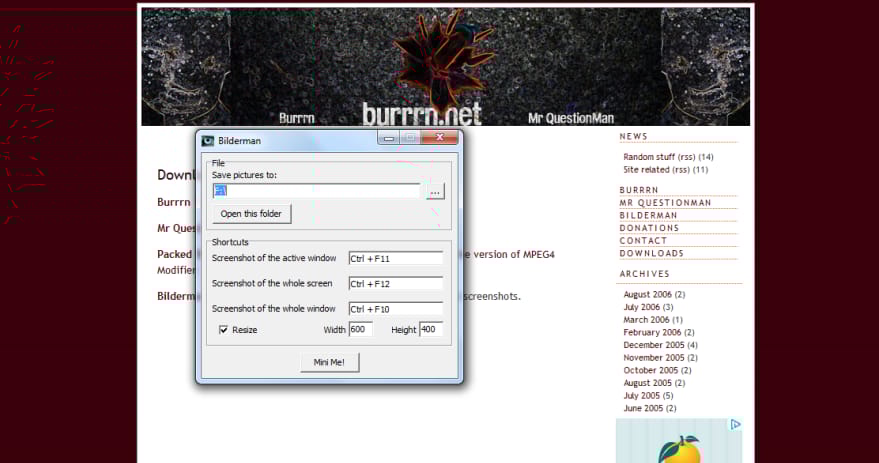Viewport: 879px width, 463px height.
Task: Open the June 2005 archive
Action: [643, 408]
